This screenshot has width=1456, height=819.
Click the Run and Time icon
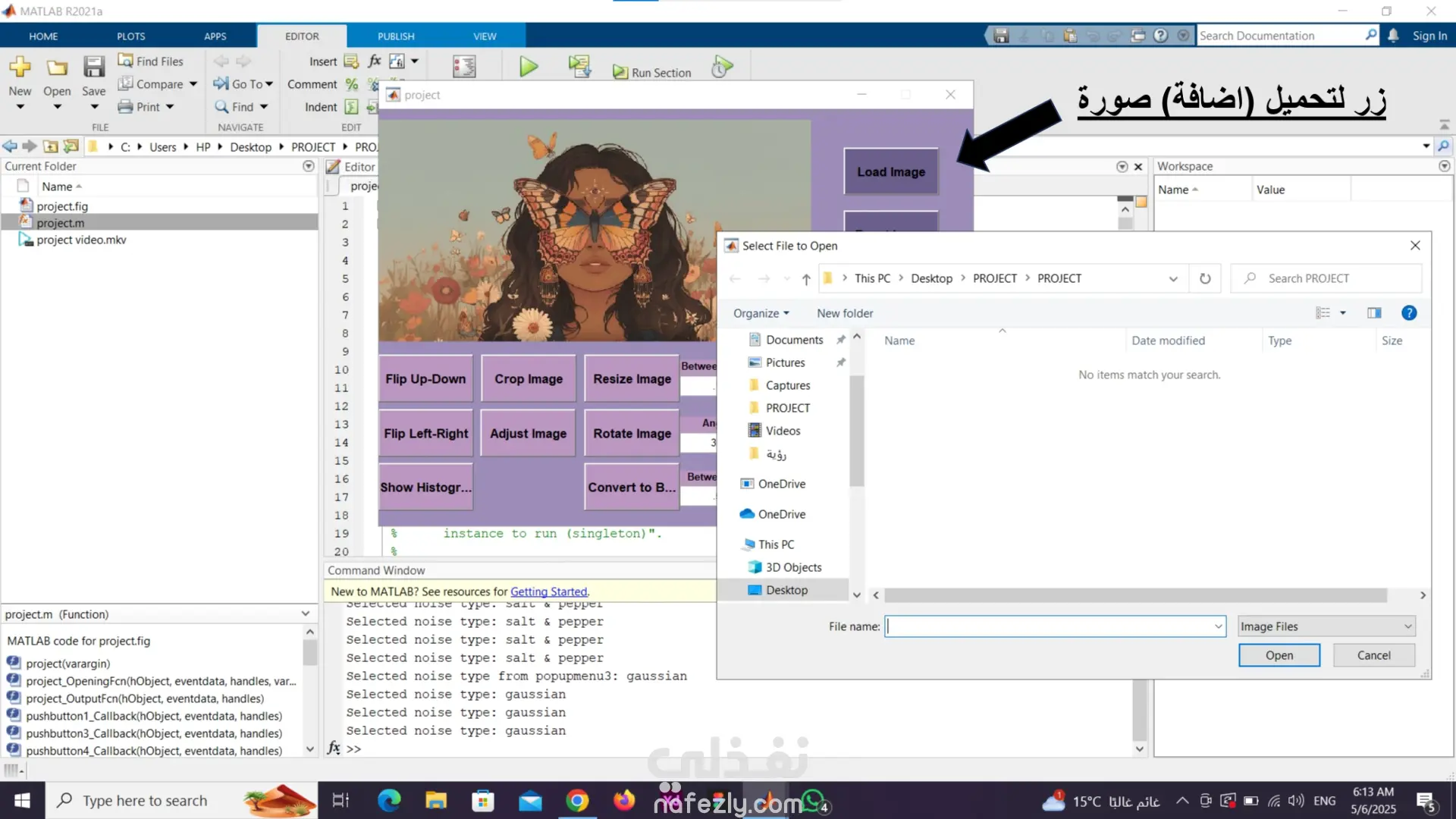point(722,67)
